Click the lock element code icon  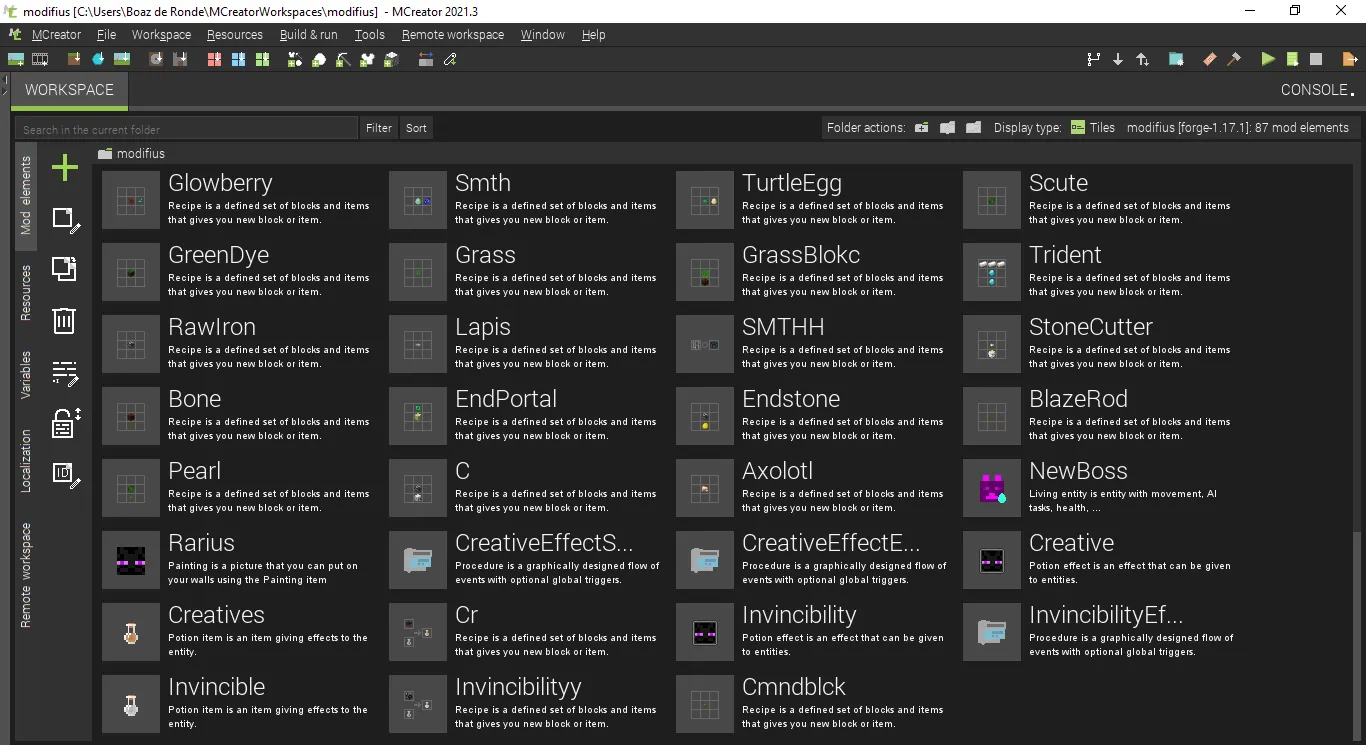pos(65,423)
